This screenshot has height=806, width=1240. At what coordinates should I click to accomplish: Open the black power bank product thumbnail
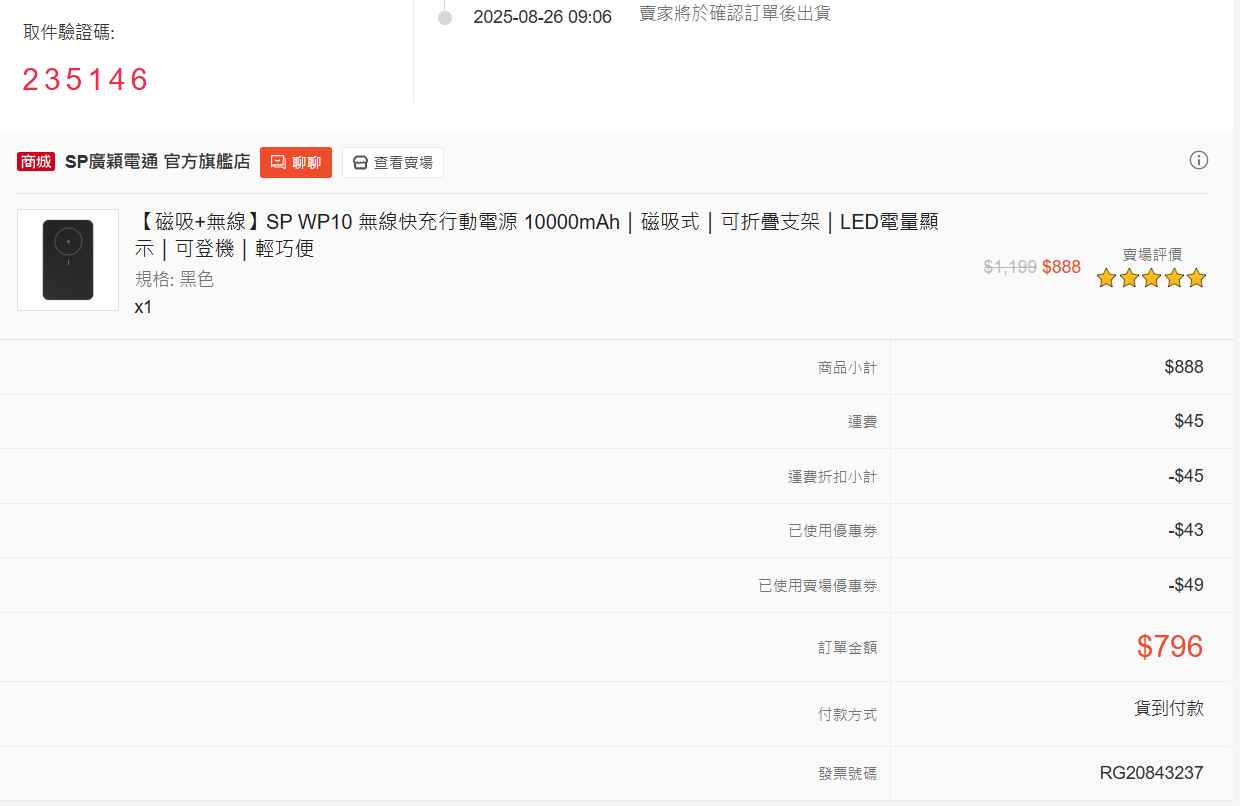[x=68, y=260]
